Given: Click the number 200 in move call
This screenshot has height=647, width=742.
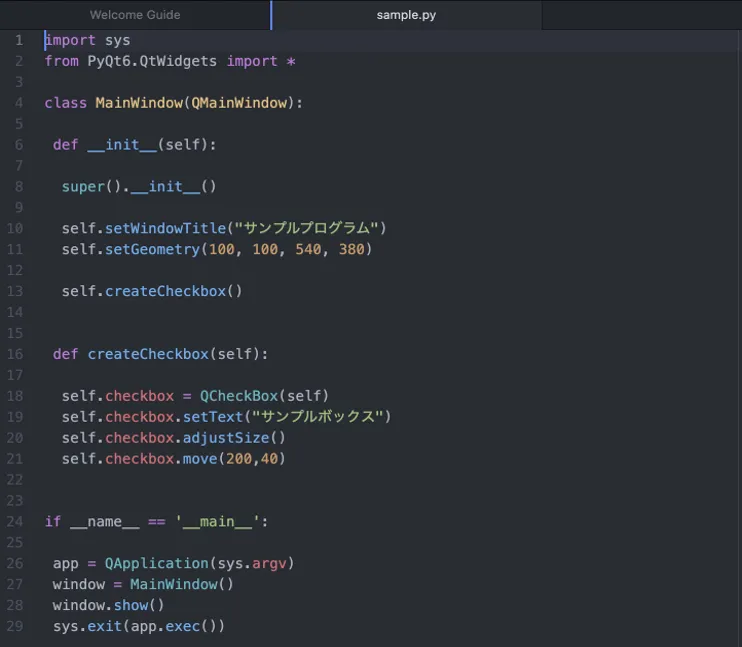Looking at the screenshot, I should pos(239,459).
